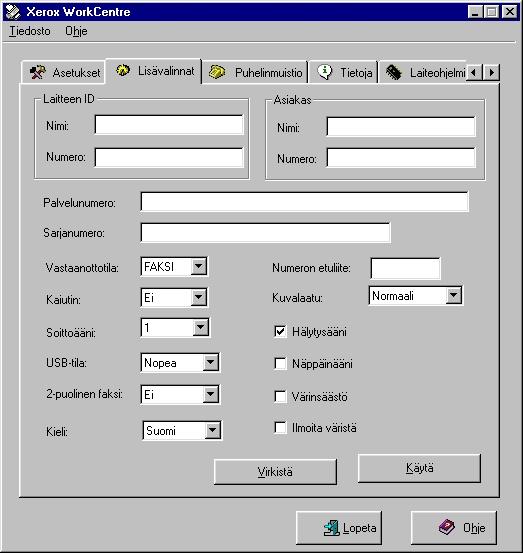Viewport: 523px width, 553px height.
Task: Click the Sarjanumero input field
Action: (266, 232)
